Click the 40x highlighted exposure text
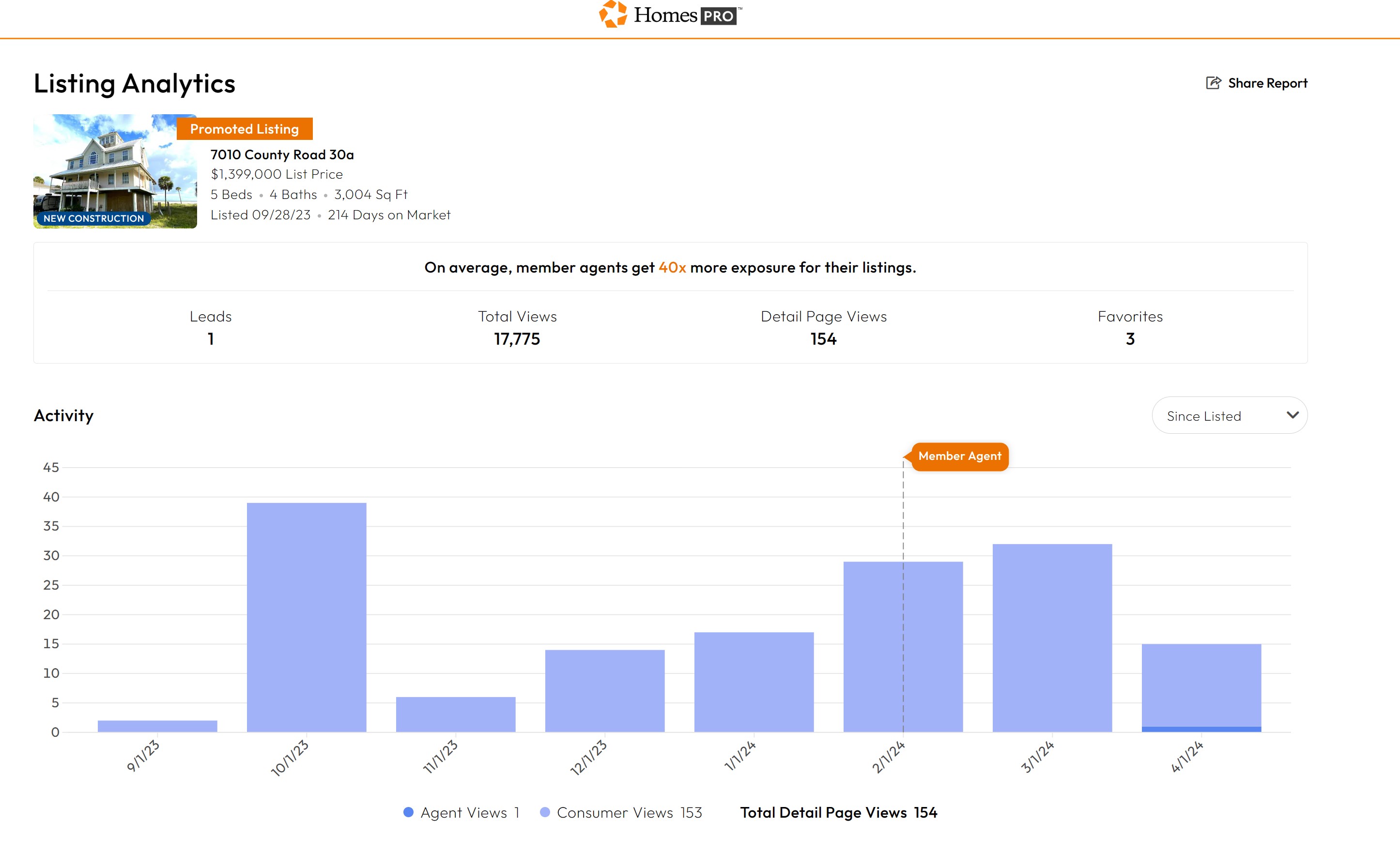This screenshot has height=853, width=1400. 672,268
